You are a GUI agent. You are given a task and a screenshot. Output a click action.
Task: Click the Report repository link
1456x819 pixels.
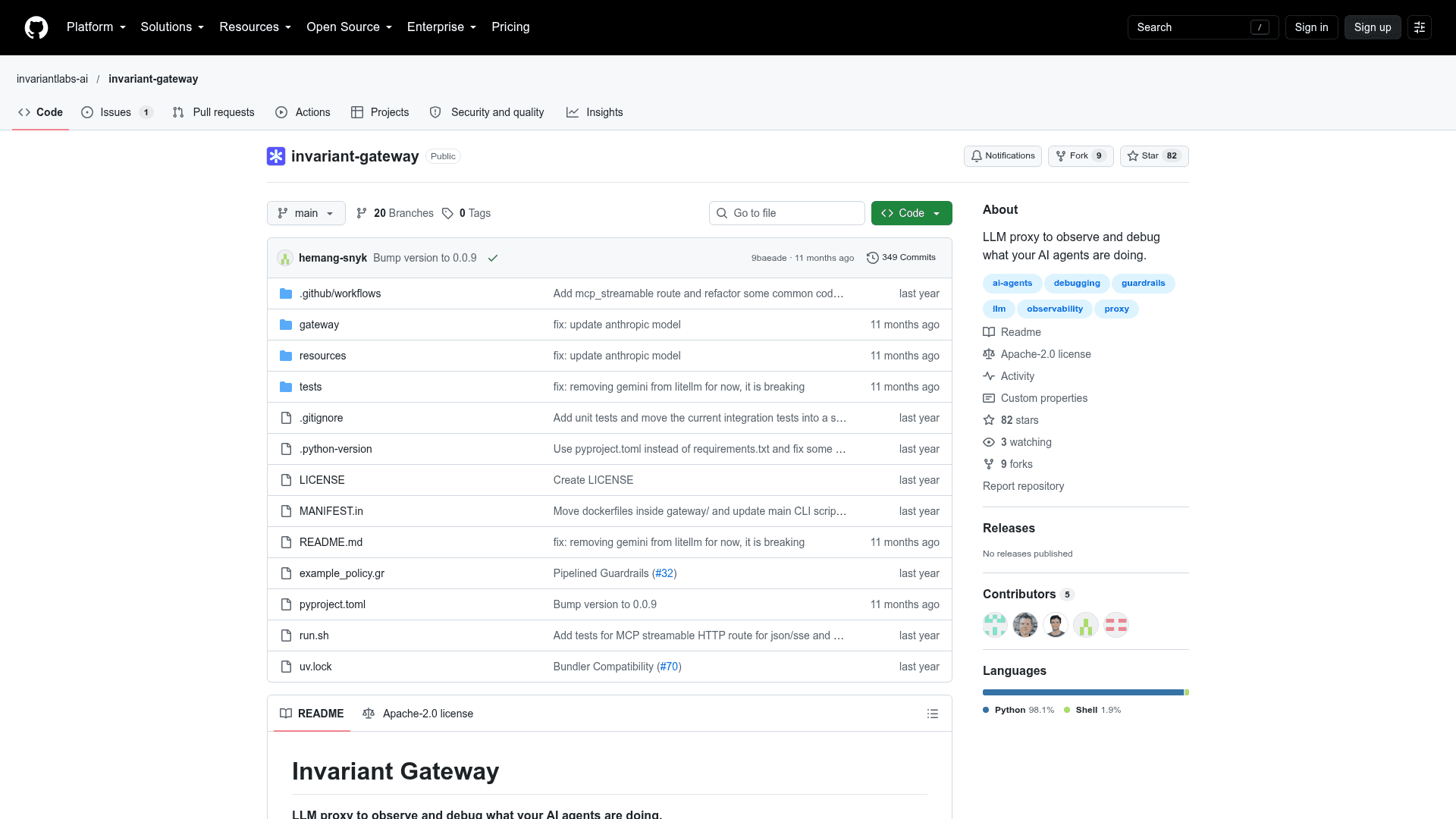click(x=1023, y=486)
